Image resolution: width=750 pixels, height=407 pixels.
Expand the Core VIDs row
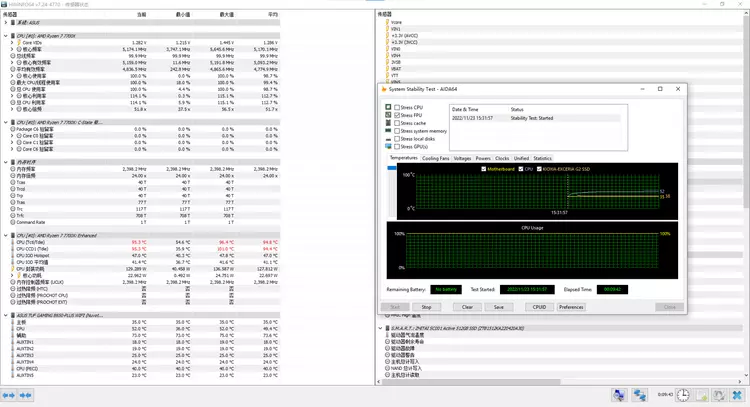[x=12, y=43]
